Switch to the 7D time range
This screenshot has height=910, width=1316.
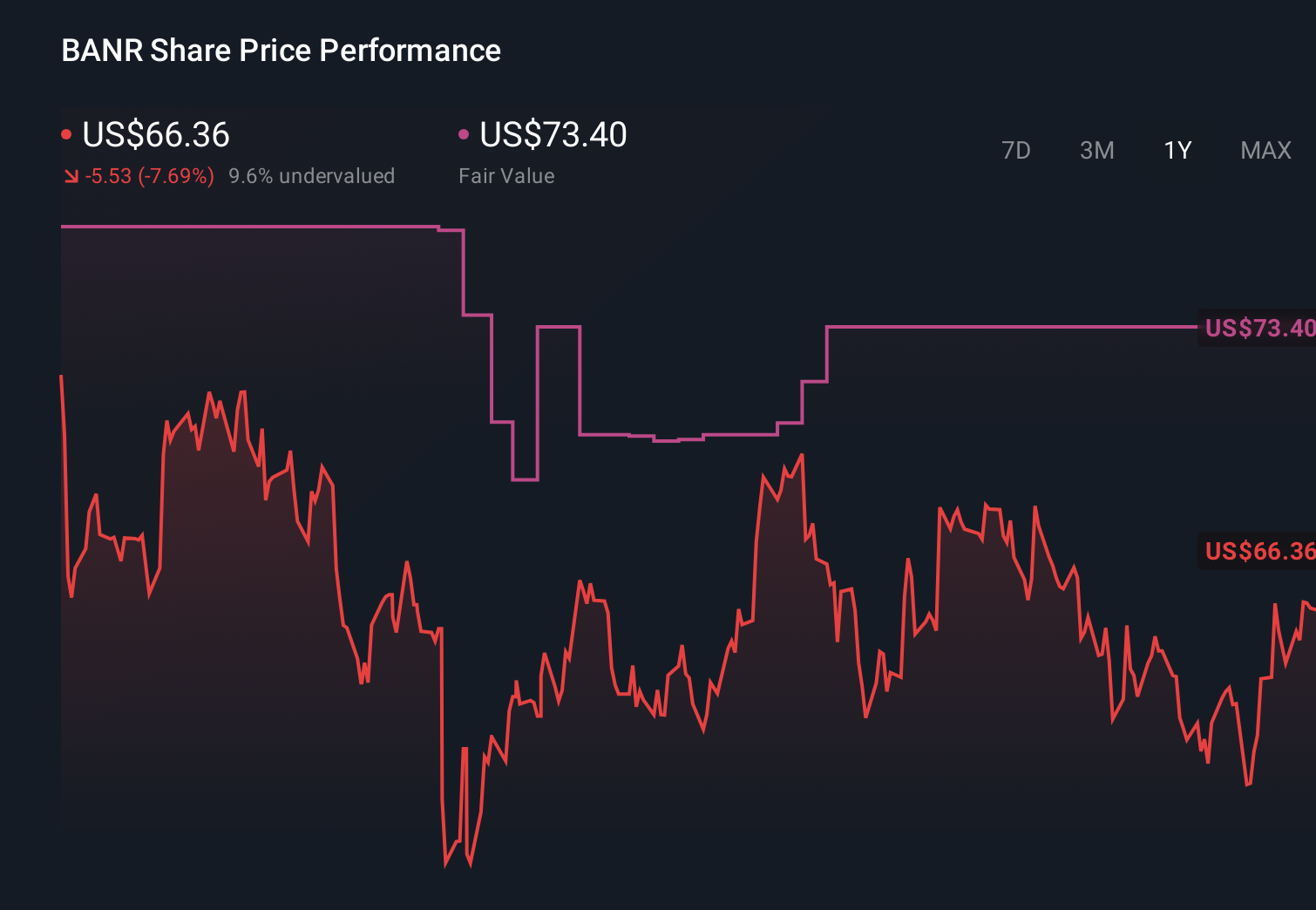point(1016,150)
